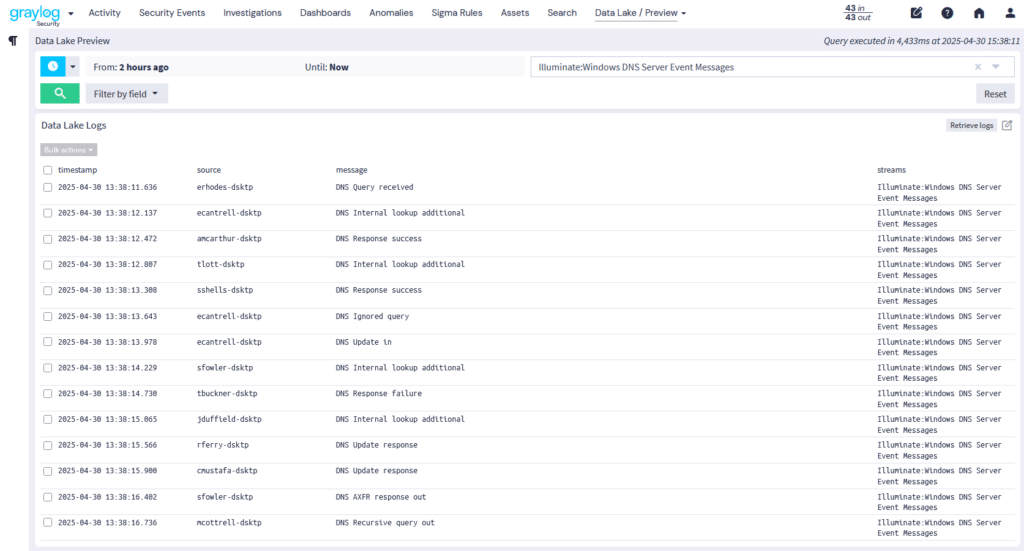Click the Retrieve logs button

[971, 125]
